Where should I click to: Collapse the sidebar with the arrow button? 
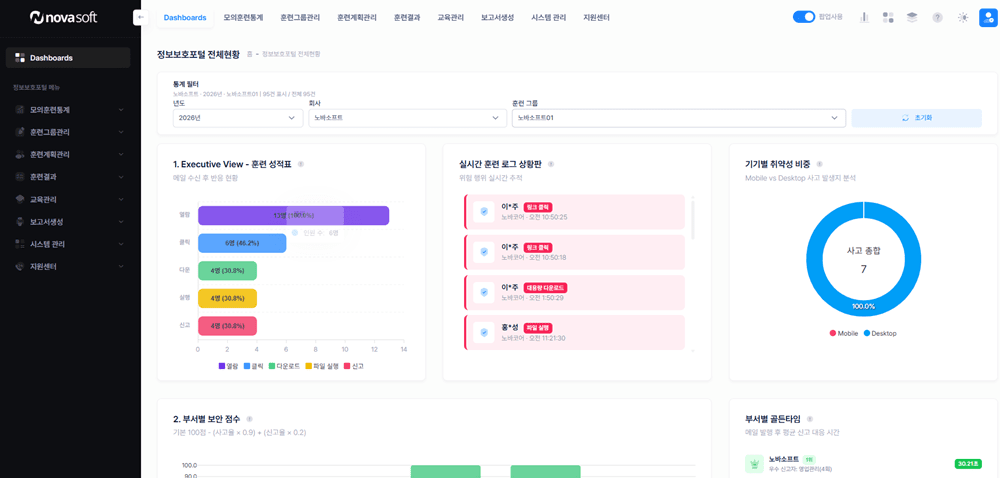pyautogui.click(x=140, y=18)
